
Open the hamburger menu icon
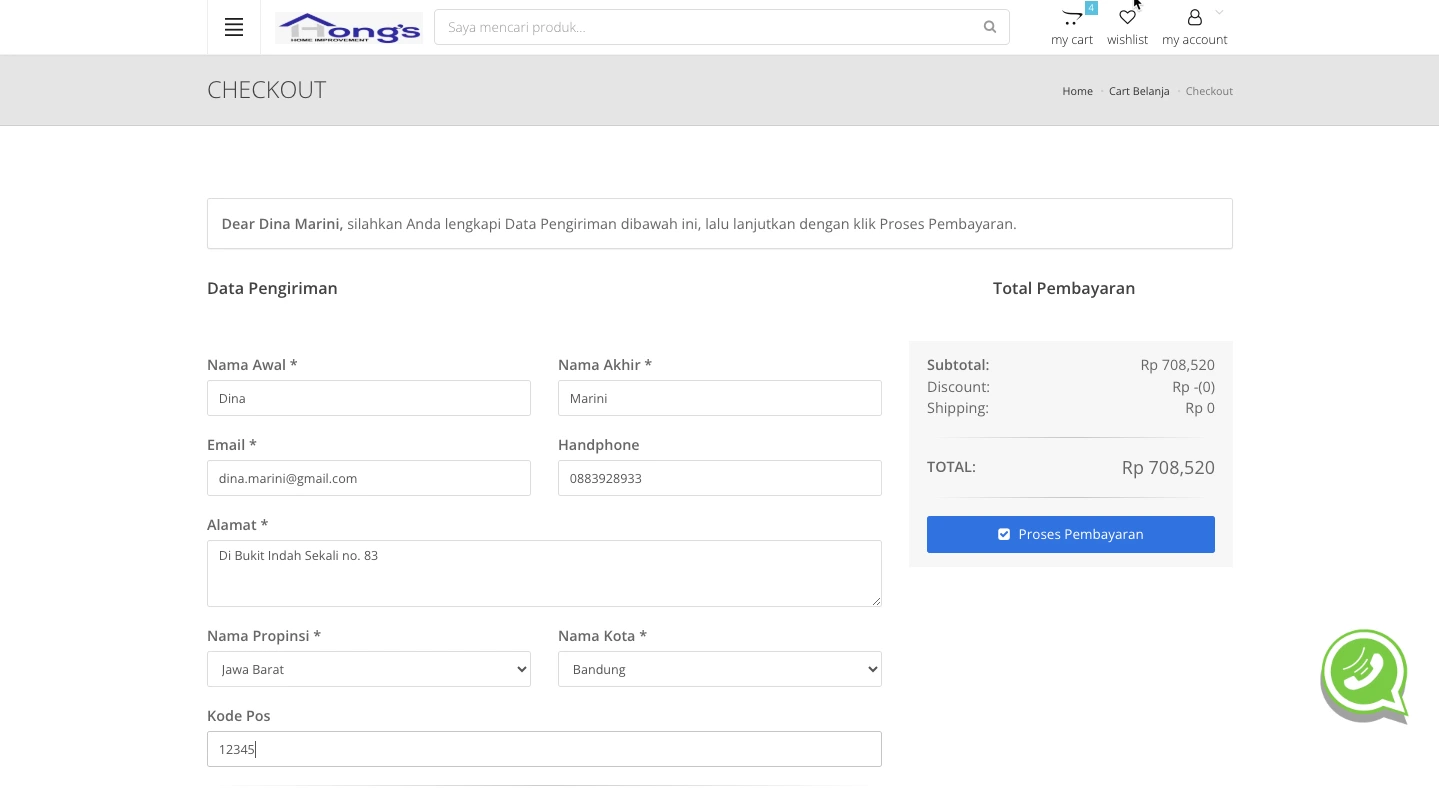pyautogui.click(x=234, y=27)
